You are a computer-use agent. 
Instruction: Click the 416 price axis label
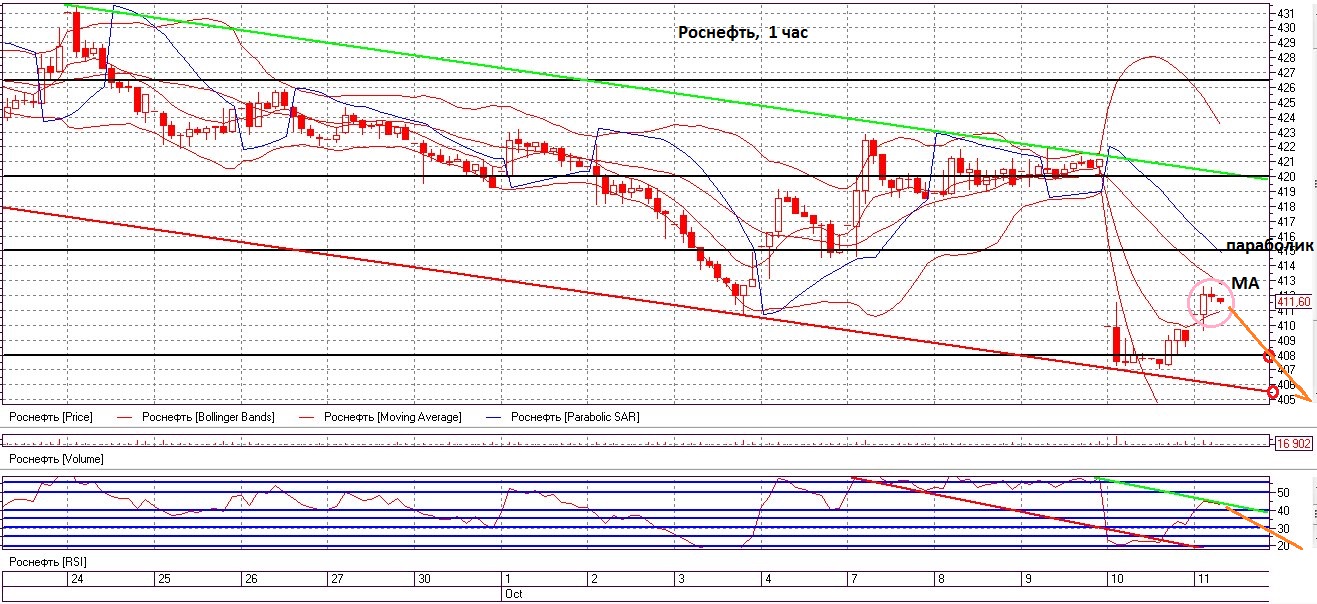(x=1286, y=236)
